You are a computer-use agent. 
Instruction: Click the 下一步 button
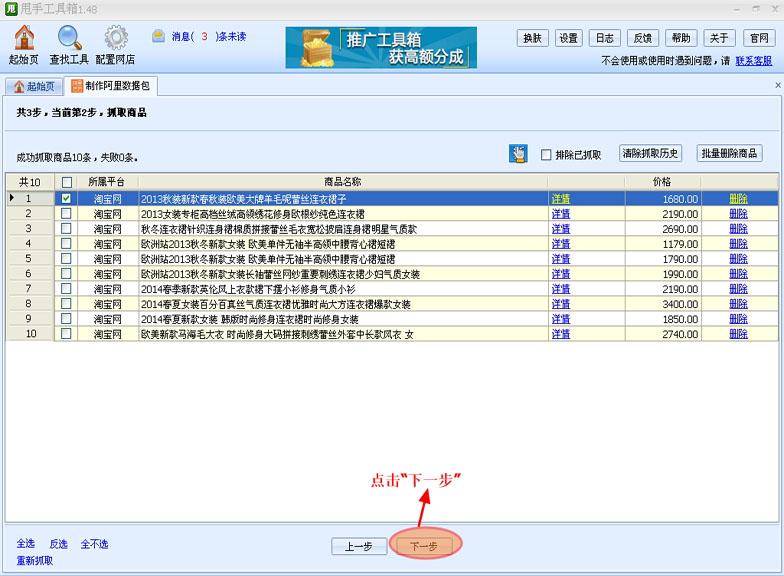pos(424,546)
